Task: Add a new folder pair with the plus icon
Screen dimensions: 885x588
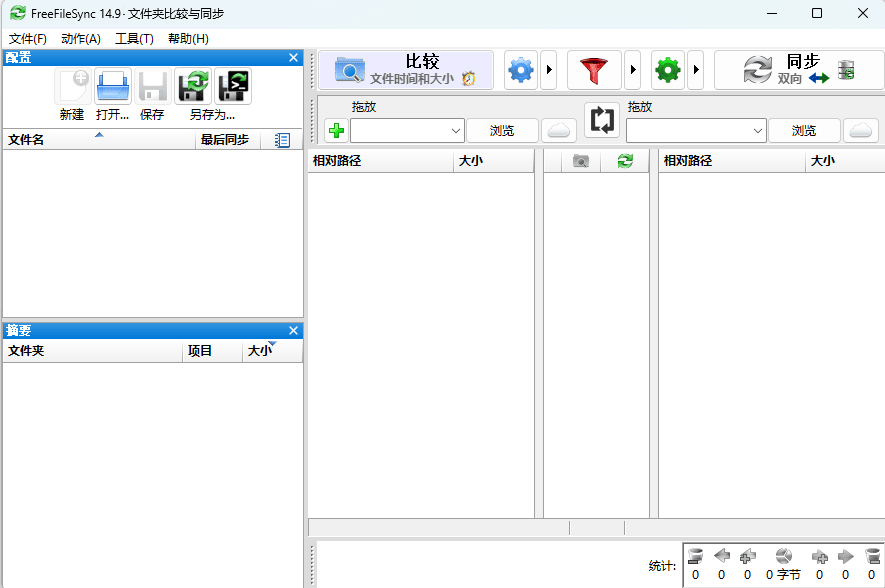Action: pos(336,130)
